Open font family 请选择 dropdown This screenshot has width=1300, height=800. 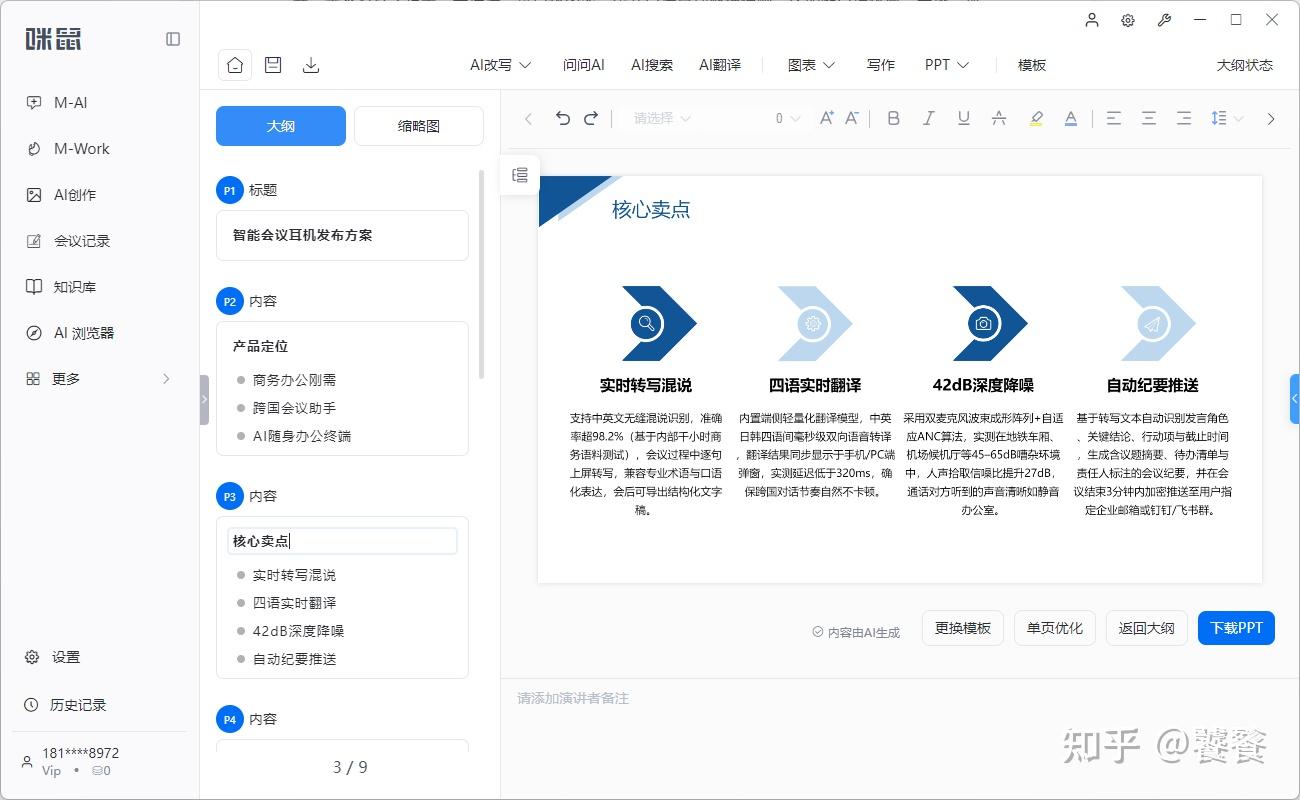[662, 118]
